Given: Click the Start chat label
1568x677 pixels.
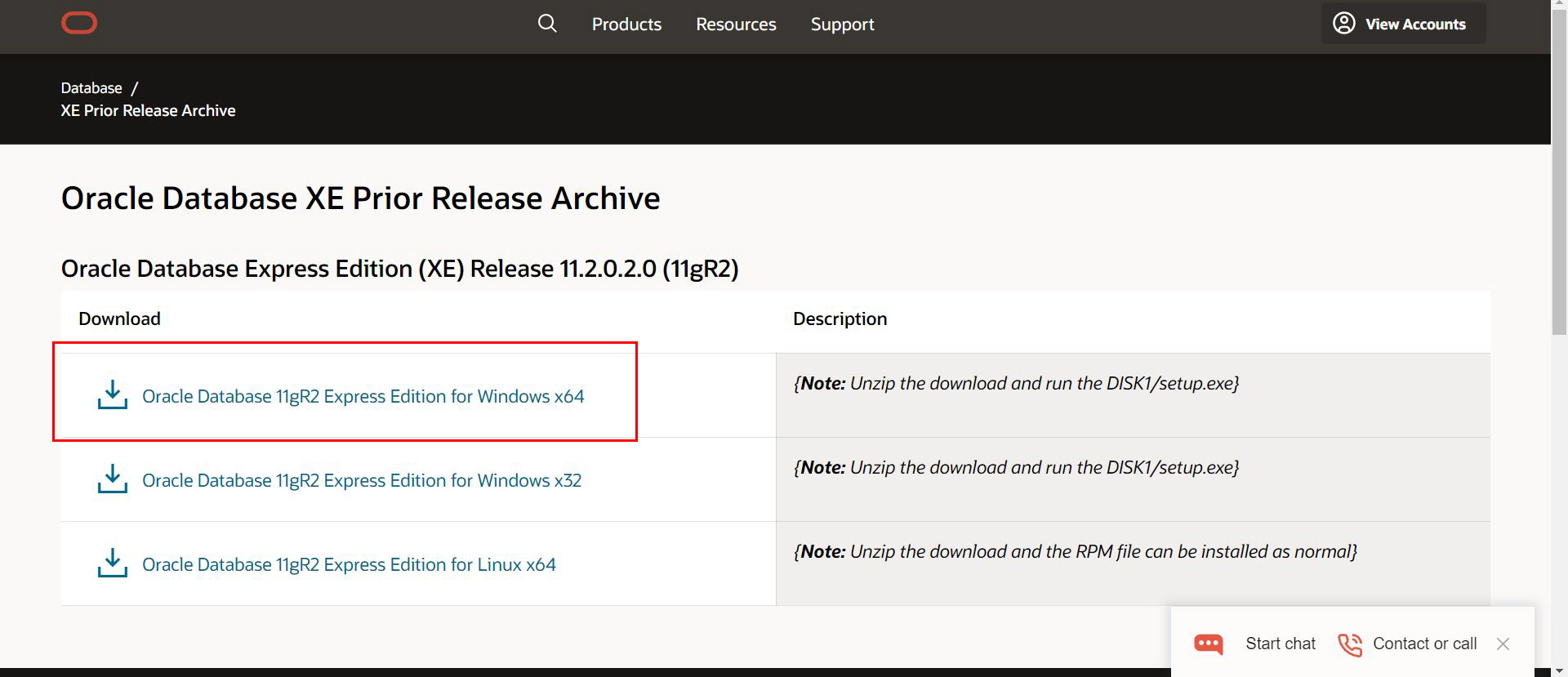Looking at the screenshot, I should pyautogui.click(x=1281, y=644).
